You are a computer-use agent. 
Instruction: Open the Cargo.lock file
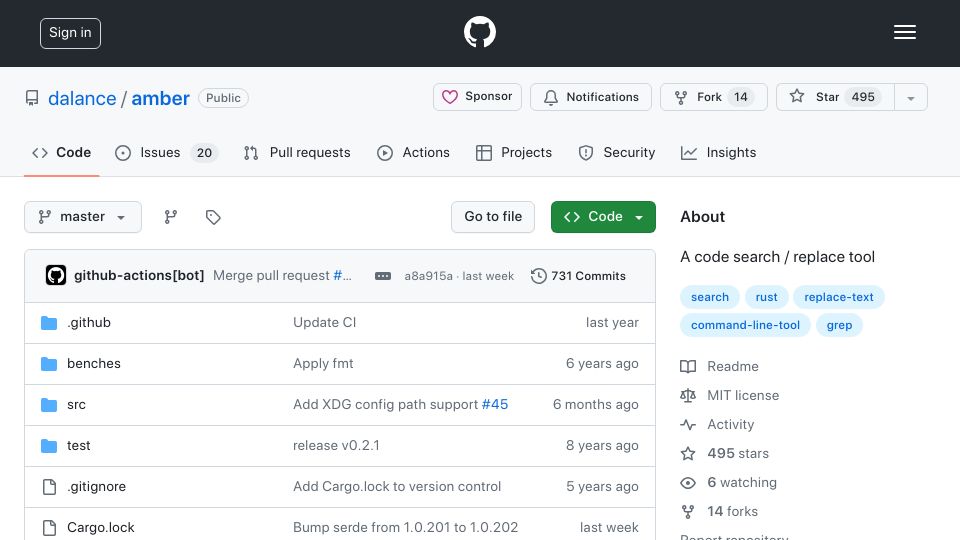point(100,528)
